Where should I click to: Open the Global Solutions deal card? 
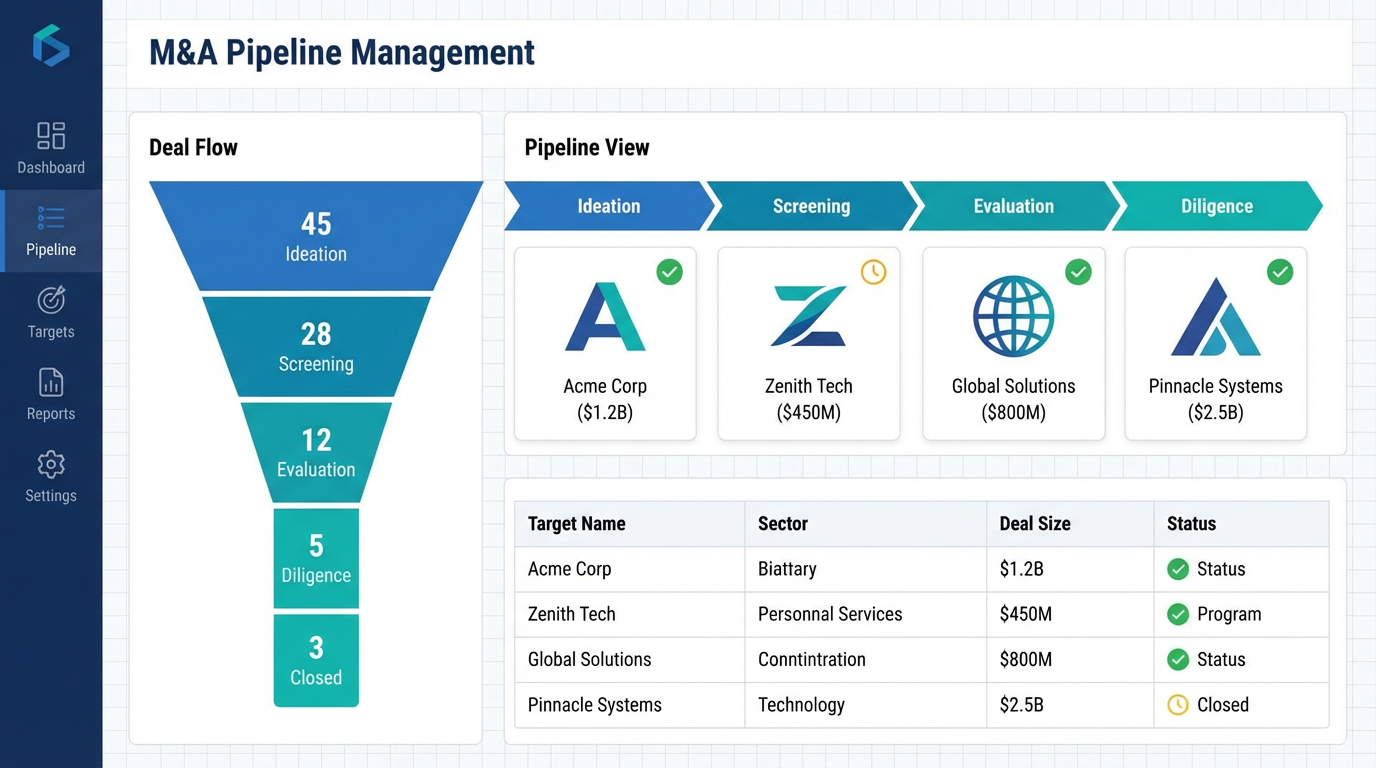[1013, 343]
